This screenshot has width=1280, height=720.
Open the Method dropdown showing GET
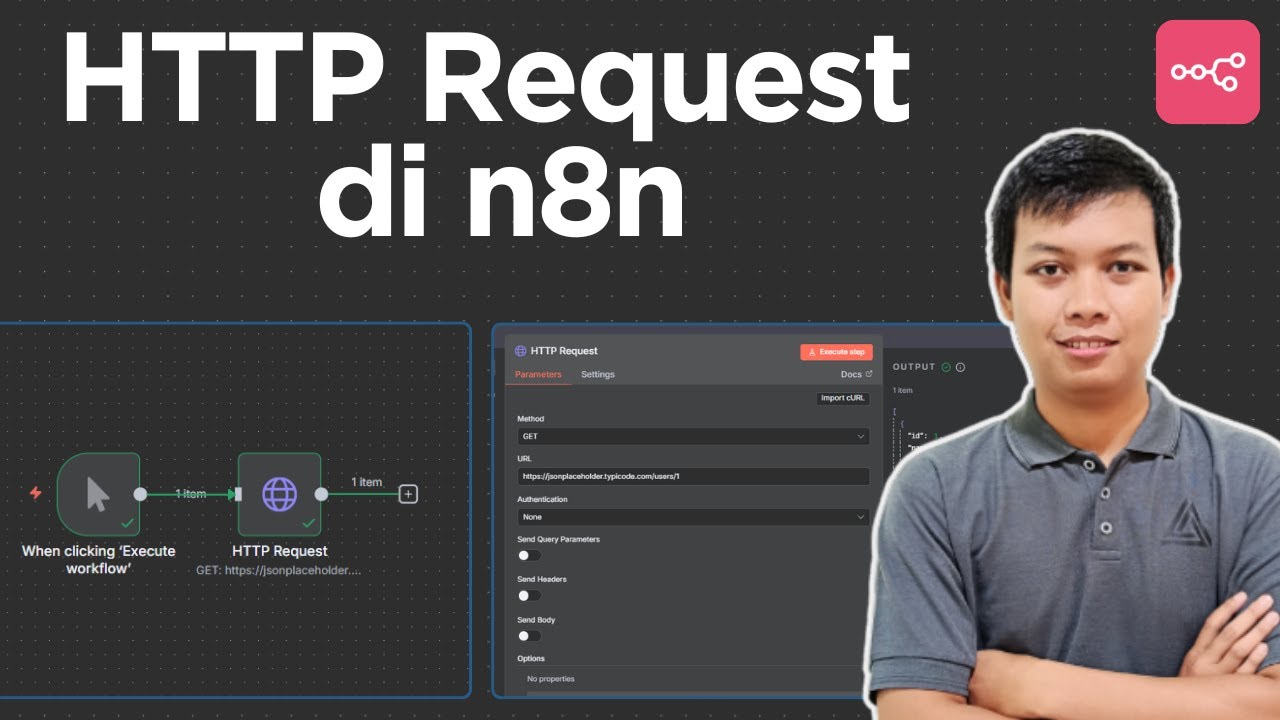coord(693,436)
